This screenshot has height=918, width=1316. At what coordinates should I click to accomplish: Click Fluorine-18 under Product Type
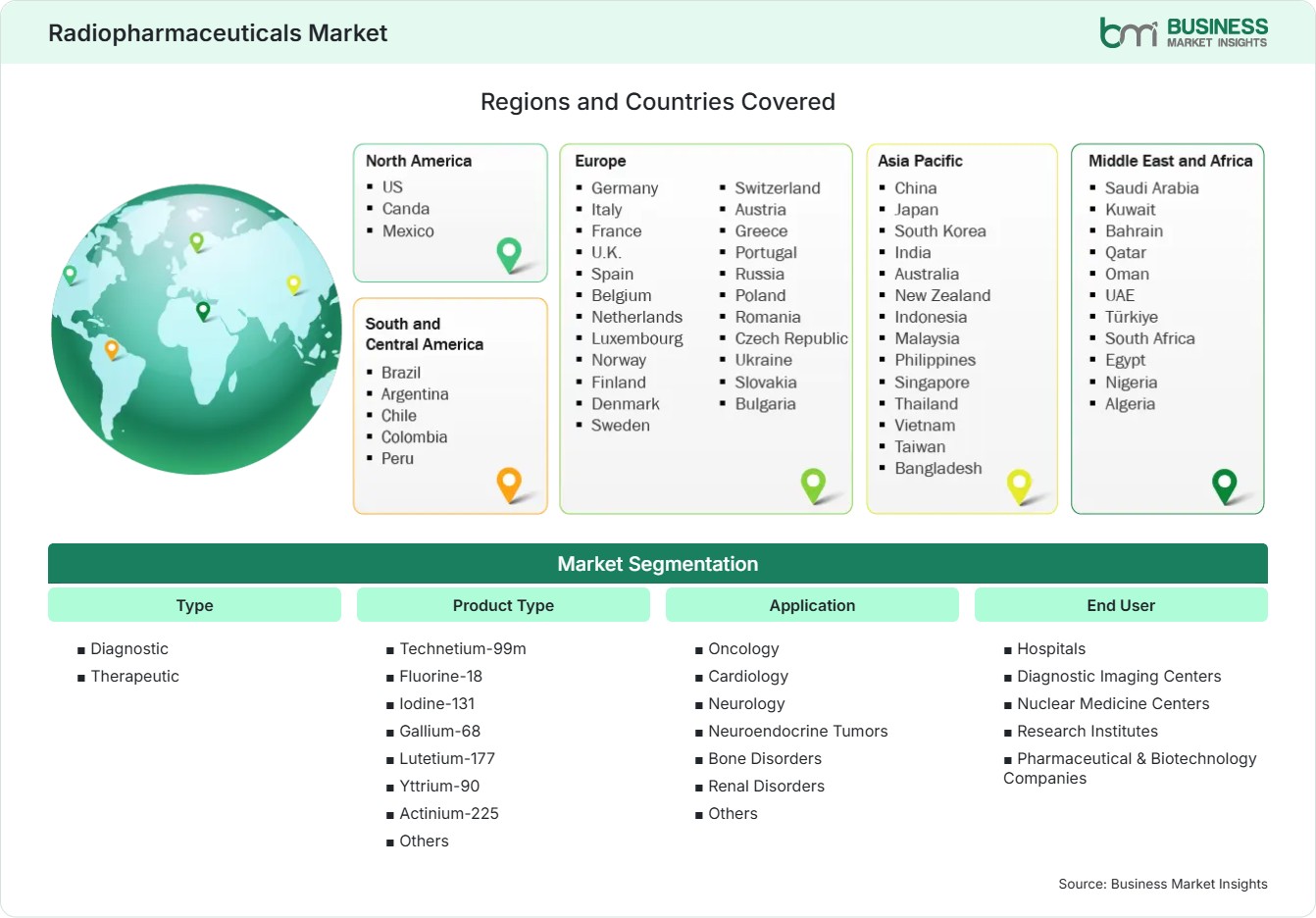click(441, 677)
